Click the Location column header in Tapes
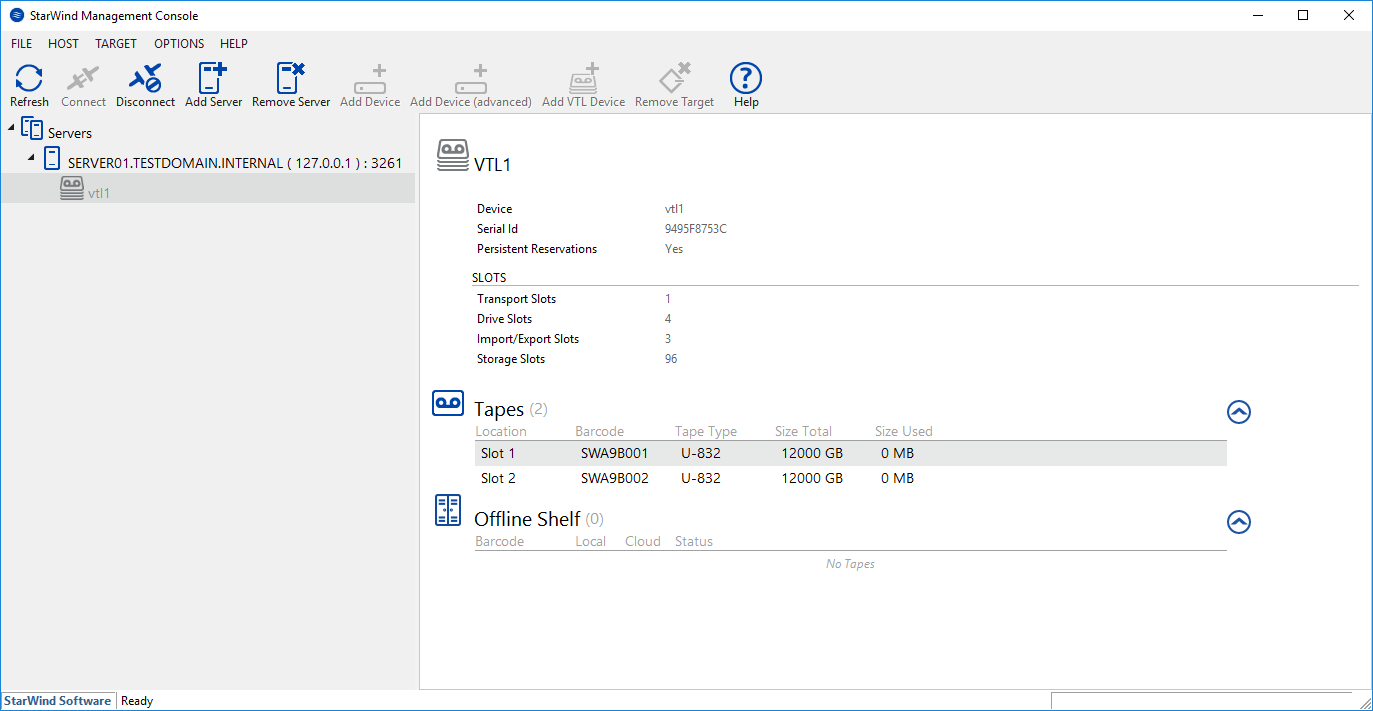The width and height of the screenshot is (1373, 711). pos(501,432)
